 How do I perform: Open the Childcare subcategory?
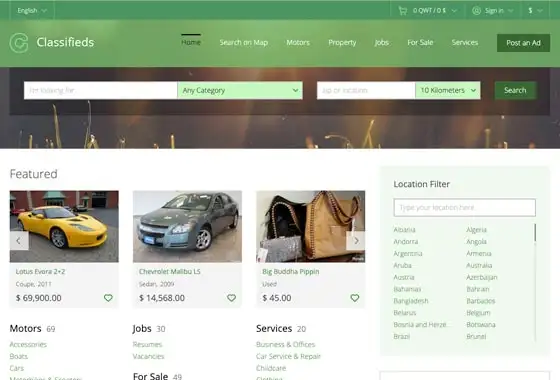pos(271,368)
